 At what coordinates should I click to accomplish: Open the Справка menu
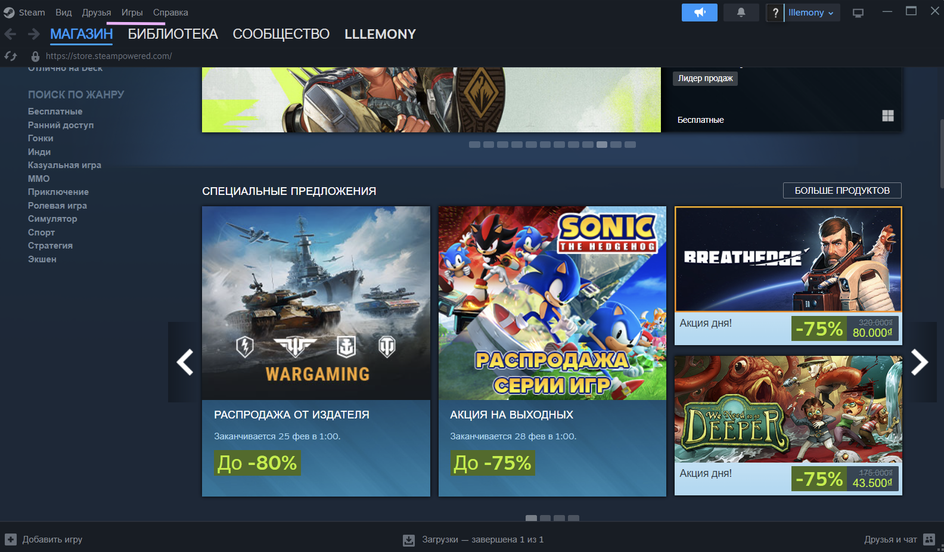(170, 12)
